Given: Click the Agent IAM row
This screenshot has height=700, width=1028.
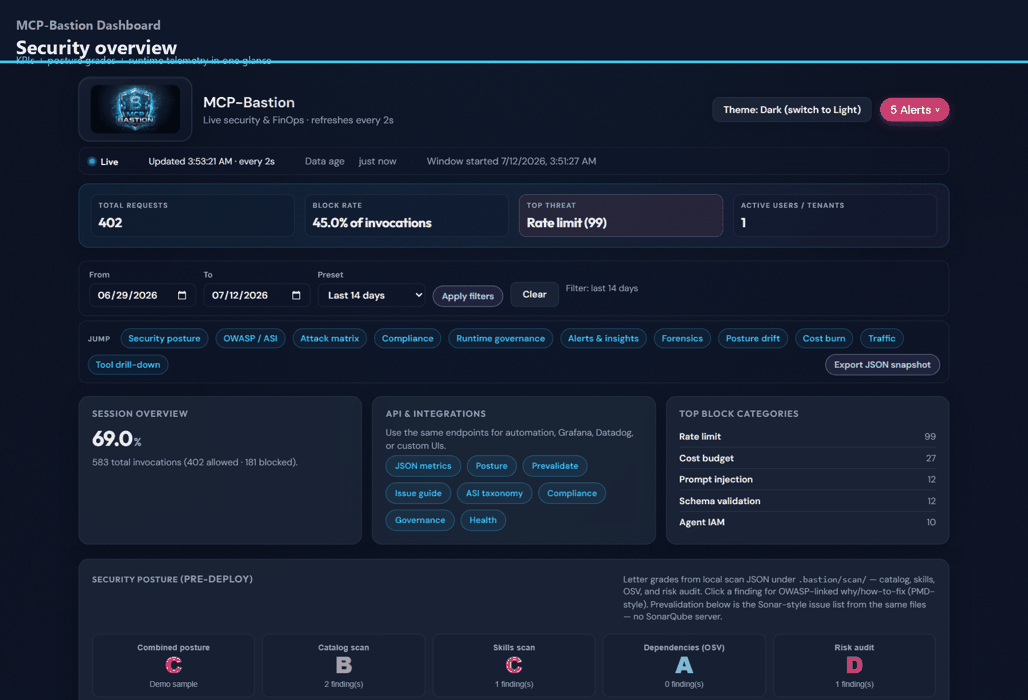Looking at the screenshot, I should click(x=807, y=522).
